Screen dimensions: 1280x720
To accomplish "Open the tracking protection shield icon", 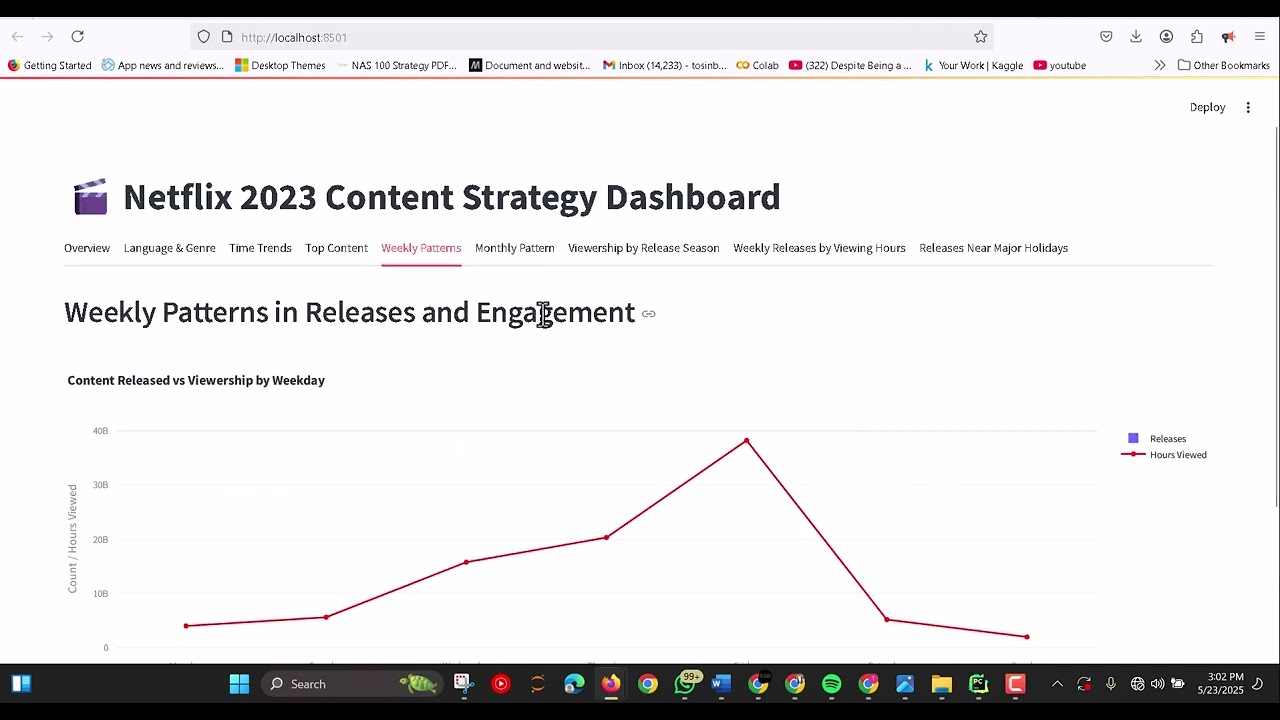I will 204,37.
